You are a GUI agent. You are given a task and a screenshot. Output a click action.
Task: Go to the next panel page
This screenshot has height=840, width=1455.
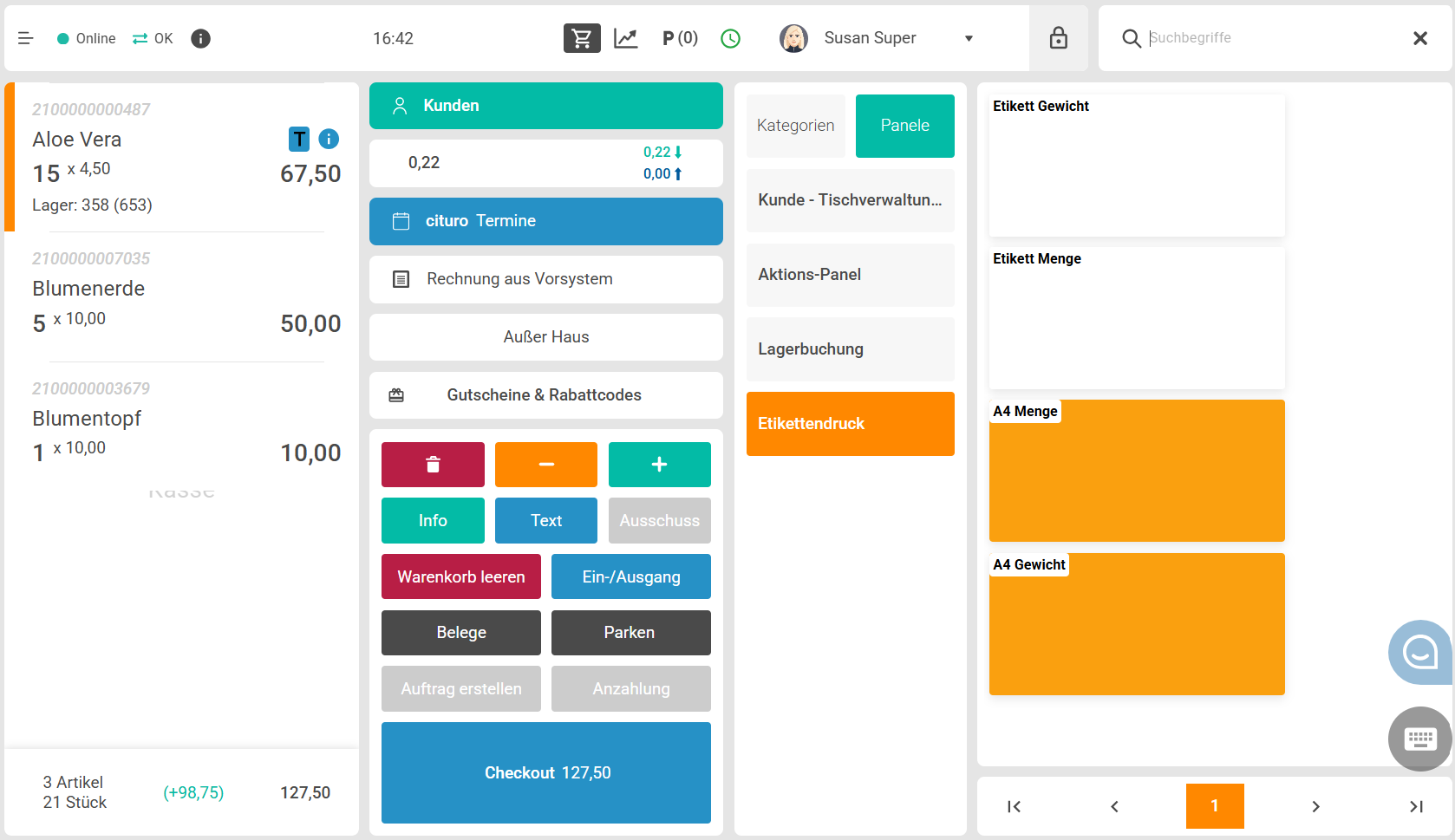1315,806
